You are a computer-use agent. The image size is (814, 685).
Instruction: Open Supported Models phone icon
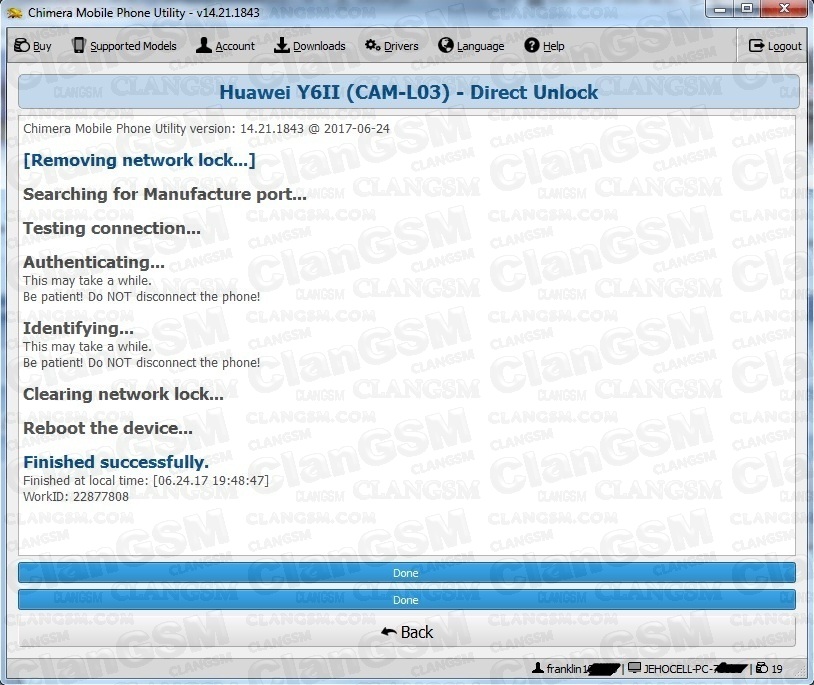point(78,46)
